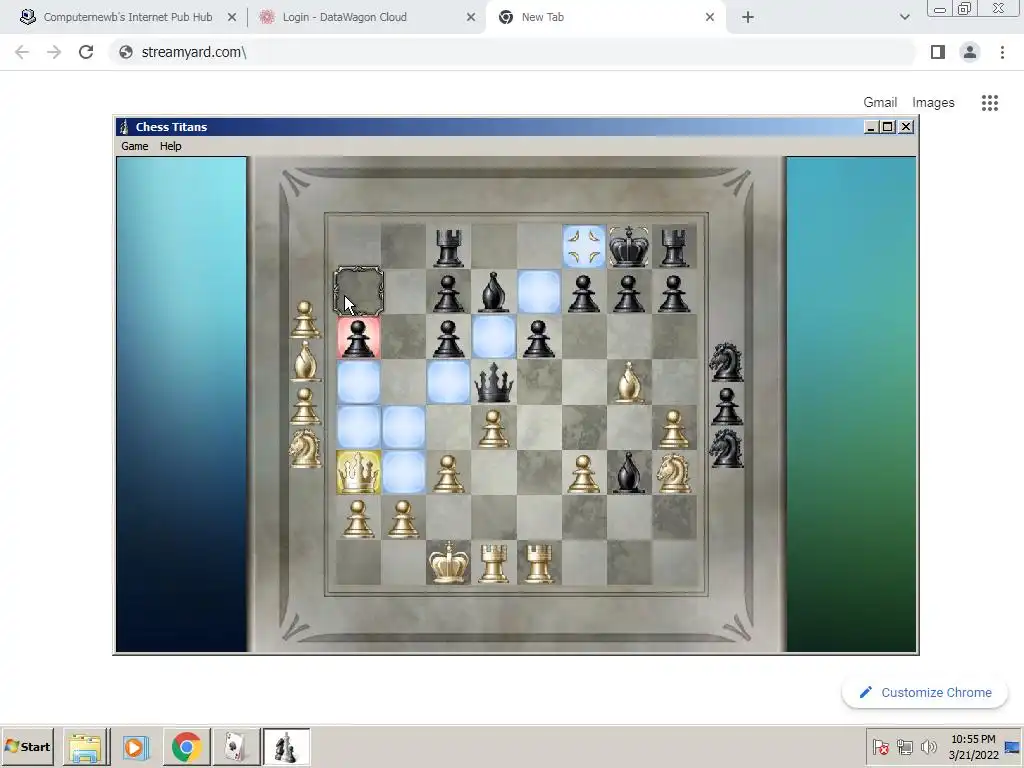1024x768 pixels.
Task: Go back to the previous page
Action: tap(22, 52)
